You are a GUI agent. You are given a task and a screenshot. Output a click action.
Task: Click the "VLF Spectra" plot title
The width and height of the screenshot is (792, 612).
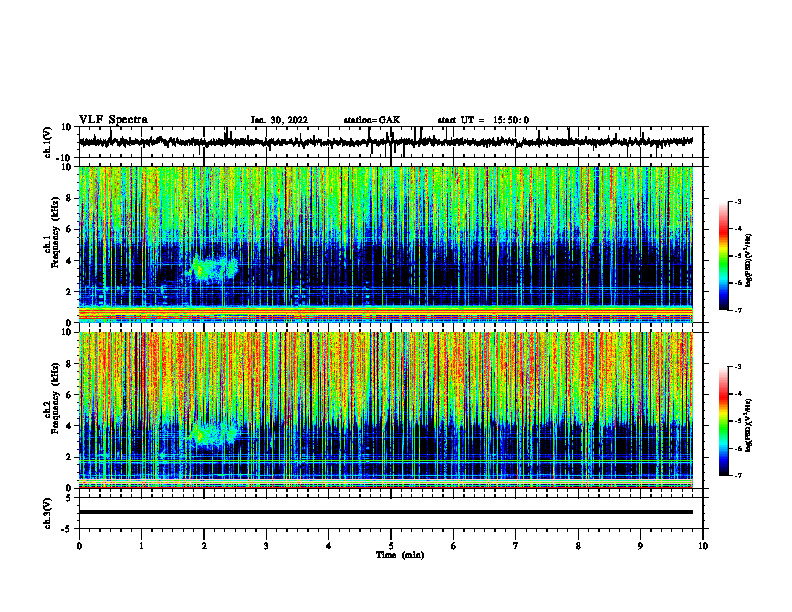(x=113, y=120)
